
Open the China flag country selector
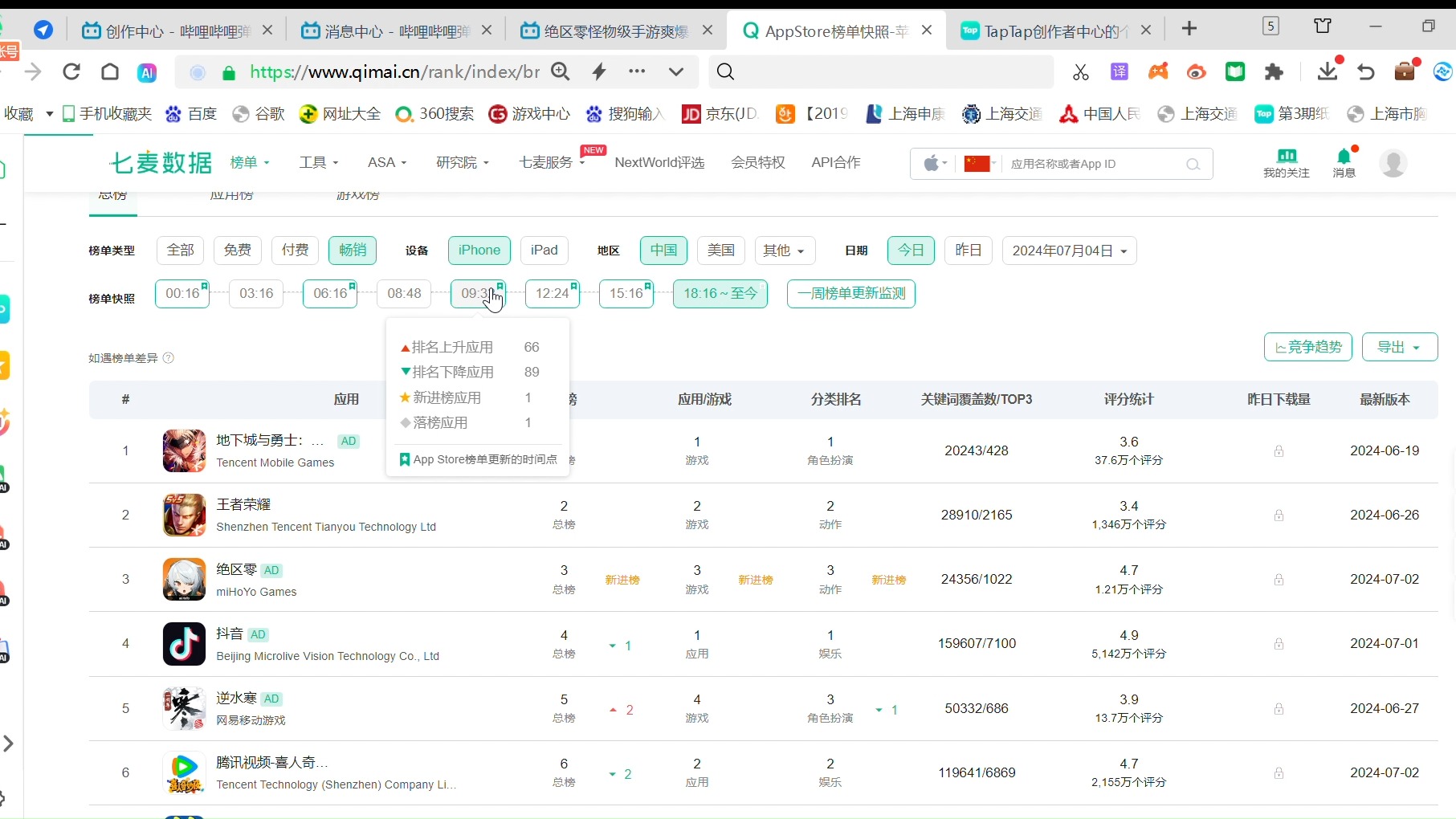980,164
